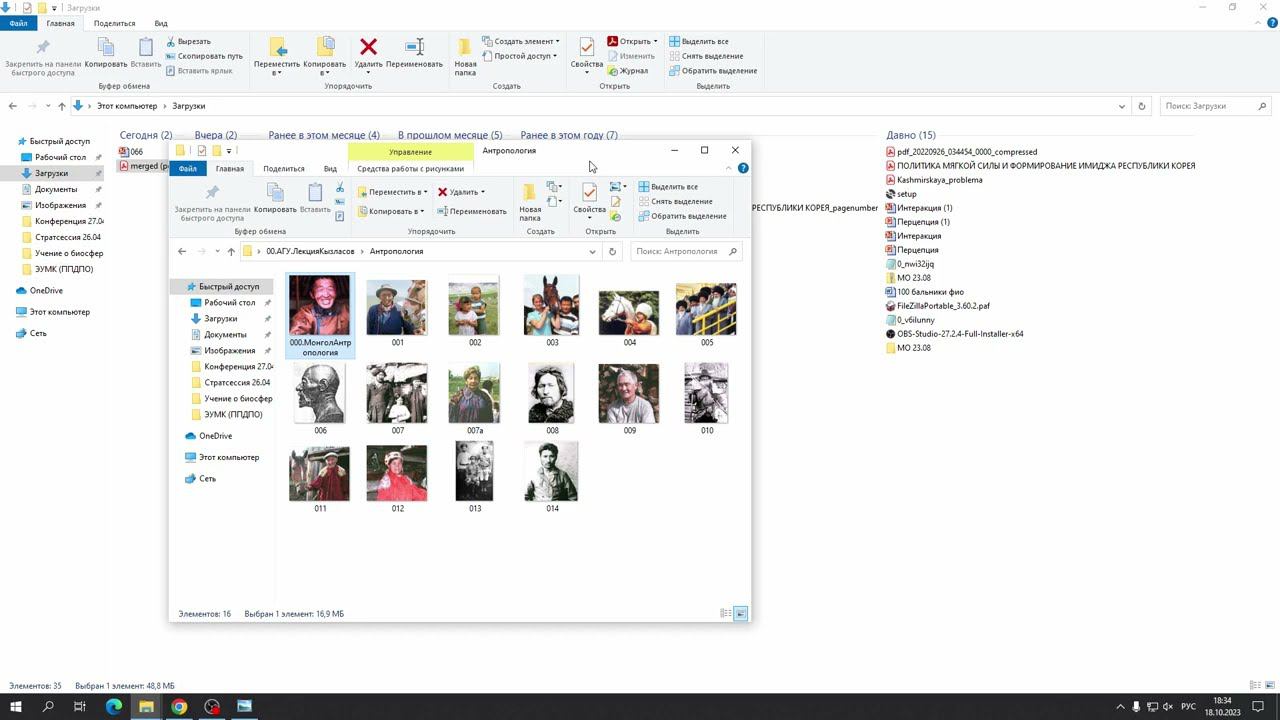Select the 000.МонголАнтропология thumbnail
This screenshot has width=1280, height=720.
click(x=320, y=315)
